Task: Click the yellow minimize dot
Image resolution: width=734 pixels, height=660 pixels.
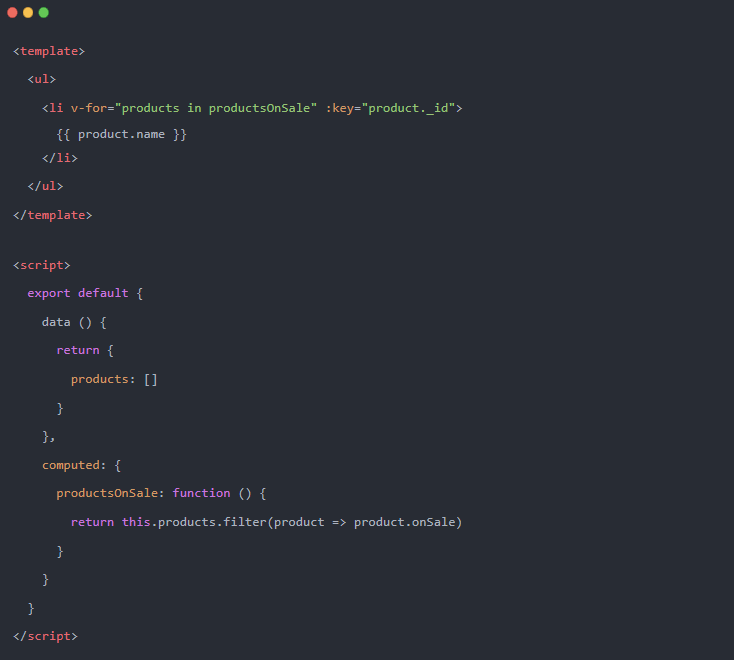Action: (x=28, y=12)
